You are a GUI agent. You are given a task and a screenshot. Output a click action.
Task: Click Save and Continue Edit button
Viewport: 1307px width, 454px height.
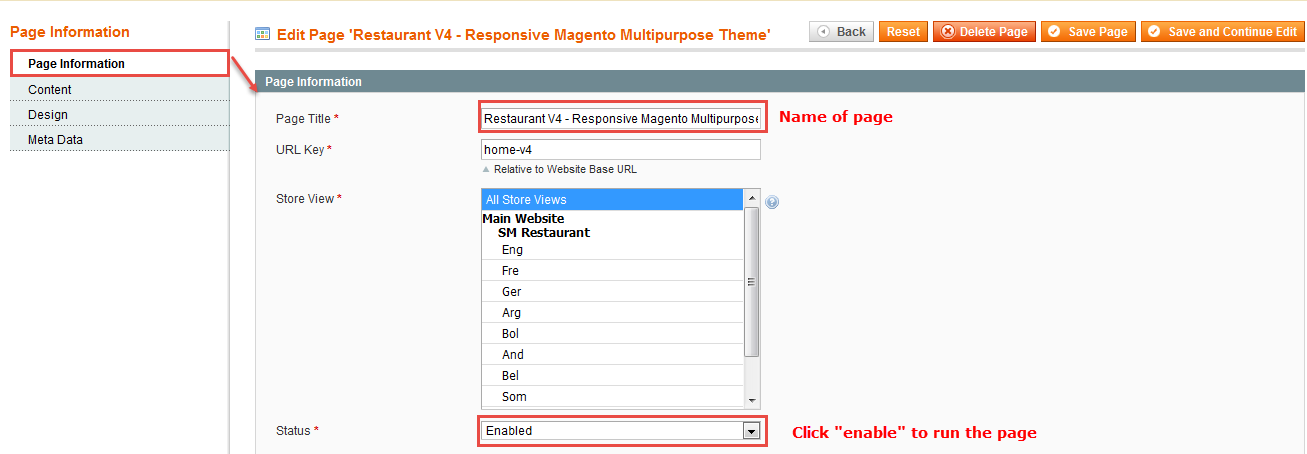coord(1223,32)
